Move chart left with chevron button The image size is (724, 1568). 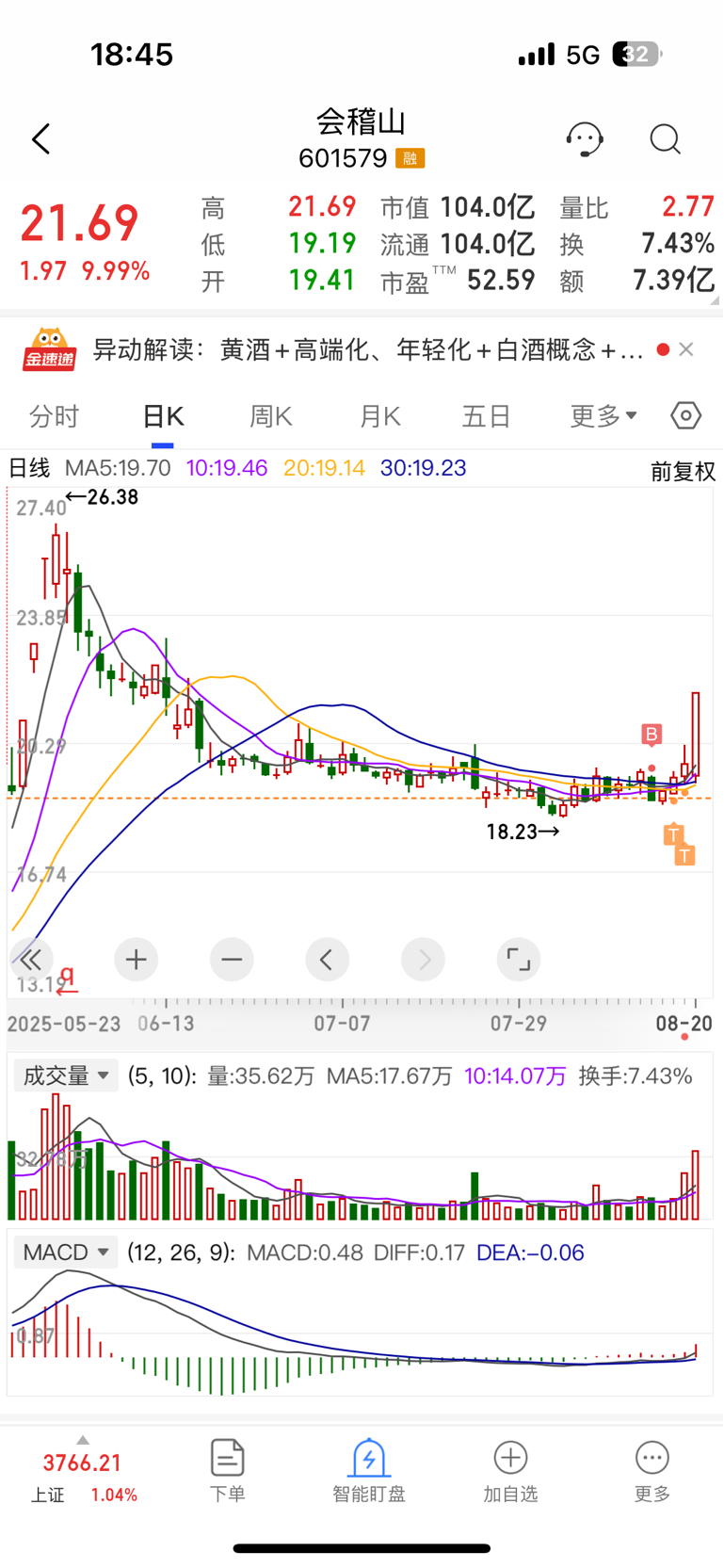coord(328,960)
